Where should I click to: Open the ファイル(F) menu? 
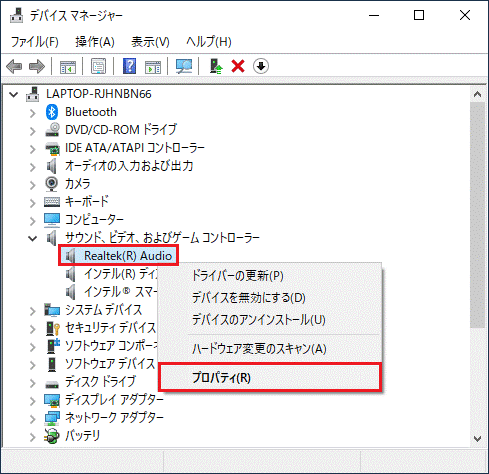(x=35, y=42)
